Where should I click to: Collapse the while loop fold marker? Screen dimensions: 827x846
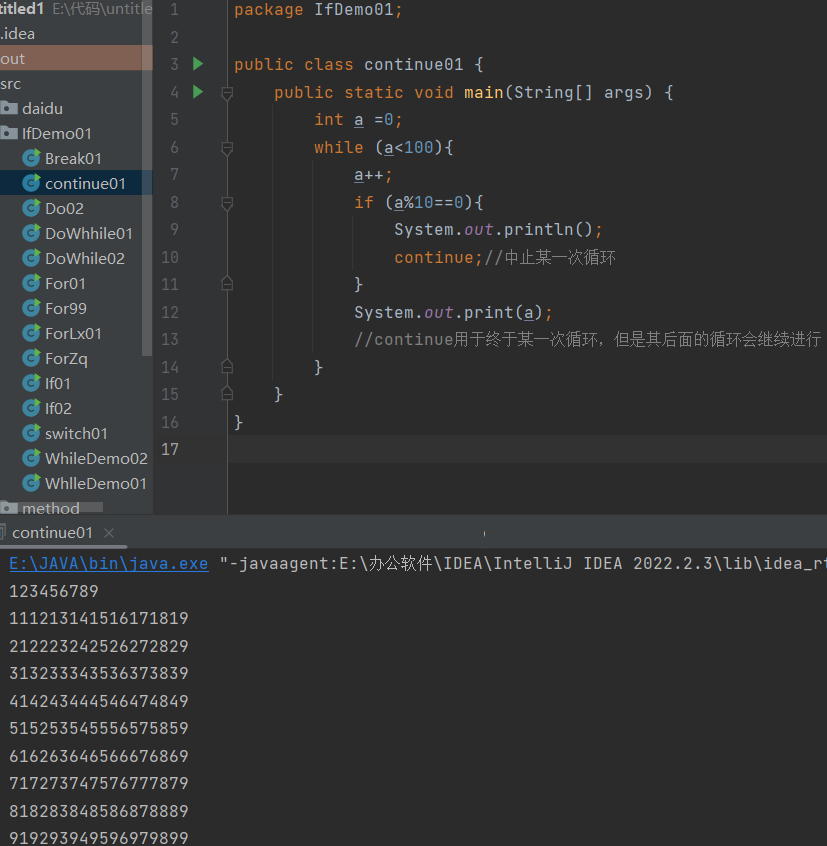tap(227, 148)
